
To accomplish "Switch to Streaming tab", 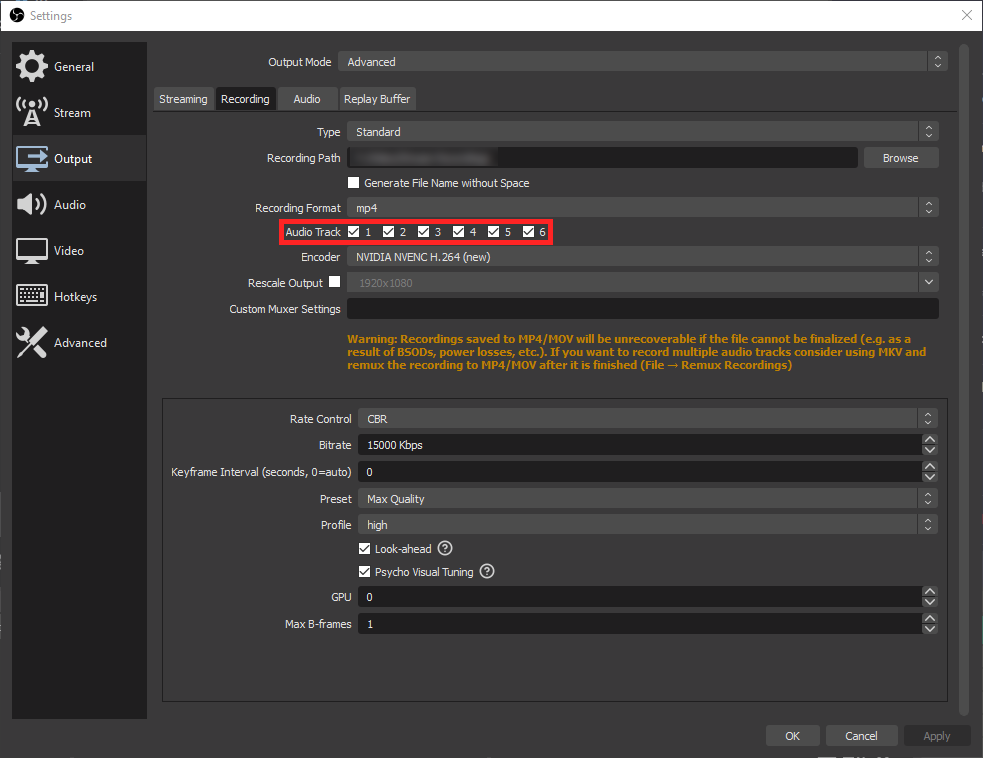I will pos(183,99).
